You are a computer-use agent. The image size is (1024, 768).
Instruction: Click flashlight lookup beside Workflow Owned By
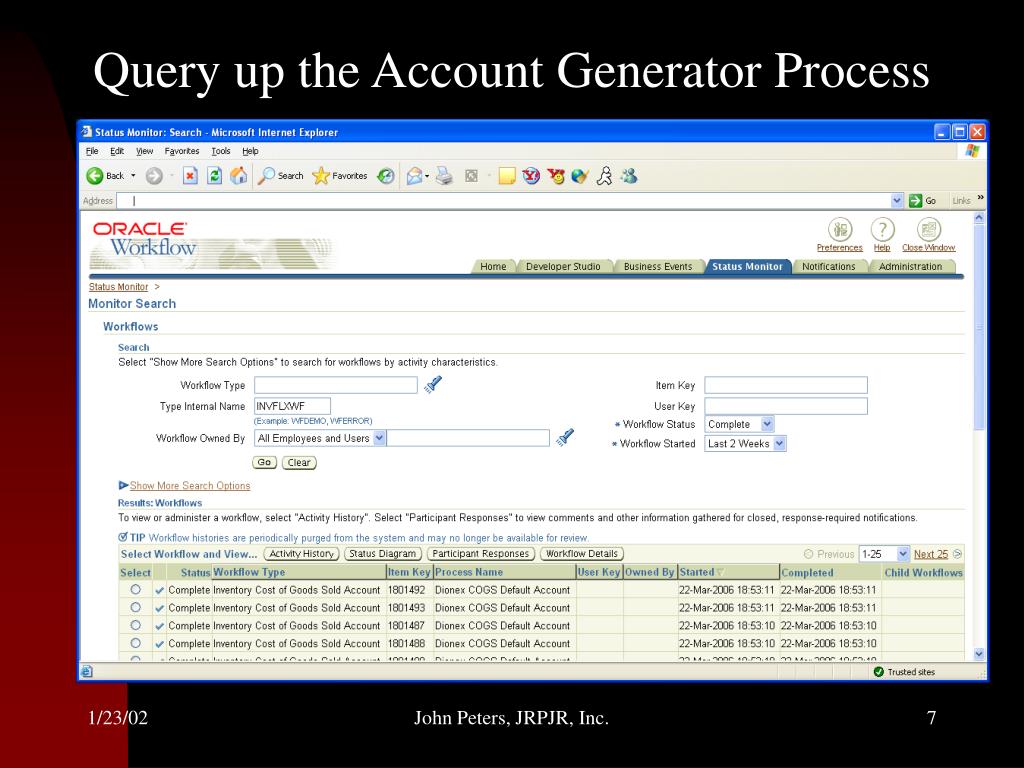pyautogui.click(x=565, y=437)
